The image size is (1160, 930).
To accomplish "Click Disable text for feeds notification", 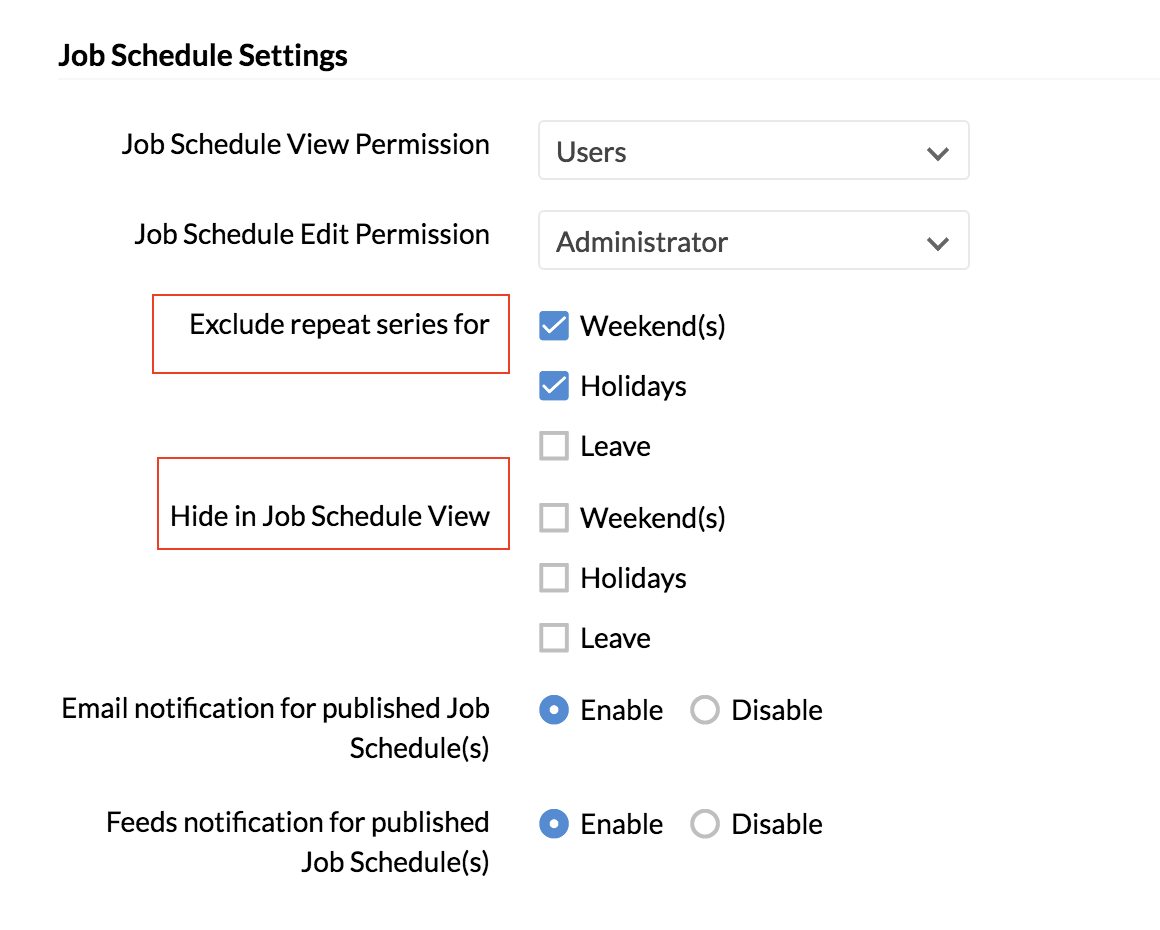I will (x=777, y=823).
